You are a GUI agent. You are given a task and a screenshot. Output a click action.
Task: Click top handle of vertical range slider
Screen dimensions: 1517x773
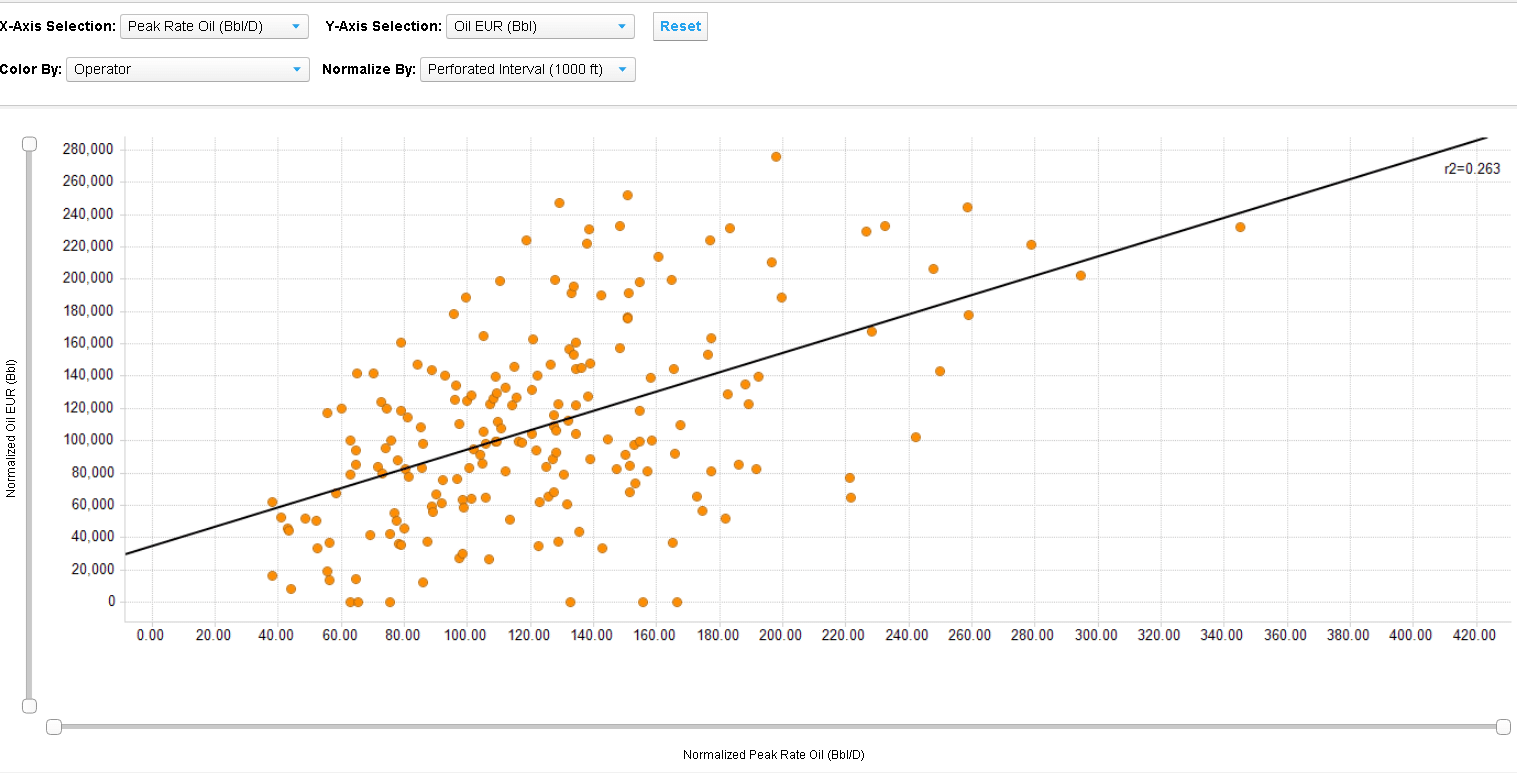tap(30, 144)
